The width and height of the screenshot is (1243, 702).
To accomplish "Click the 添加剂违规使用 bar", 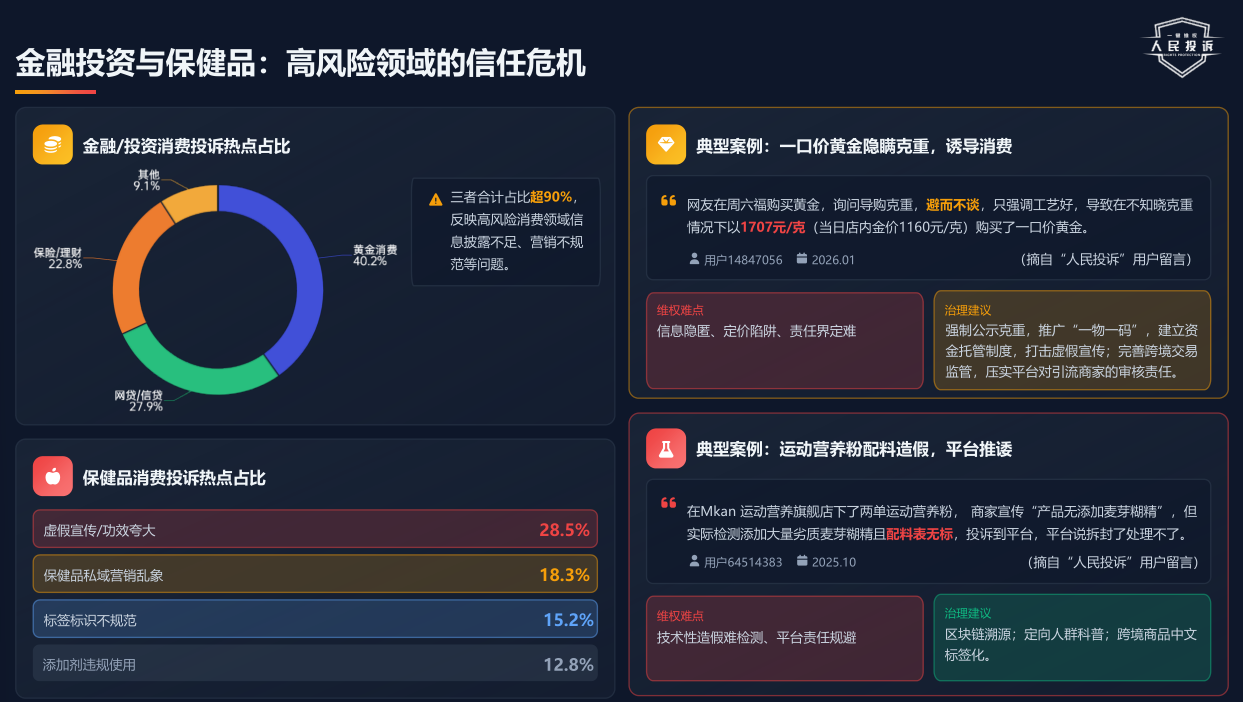I will [315, 664].
